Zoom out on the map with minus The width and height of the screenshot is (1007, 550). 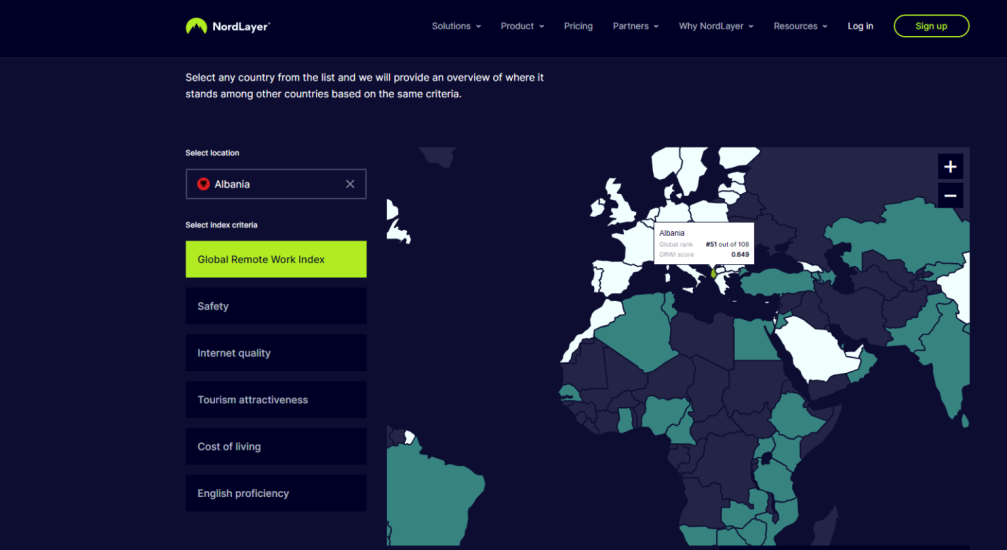point(950,196)
